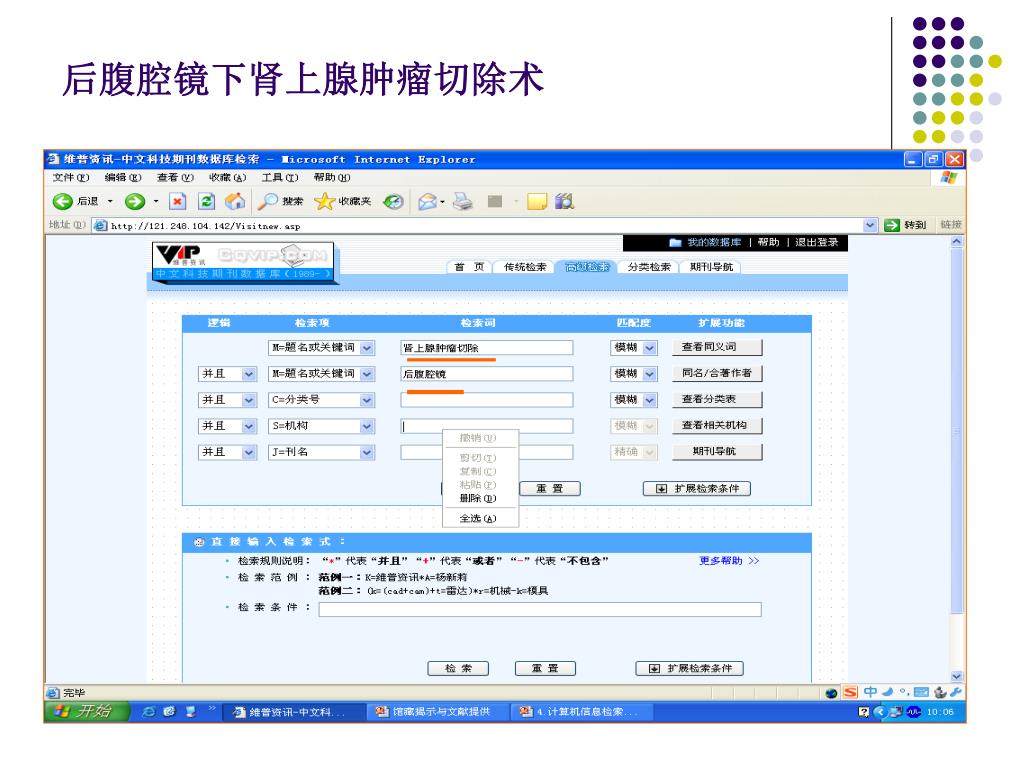
Task: Open the 帮助 menu
Action: pyautogui.click(x=332, y=178)
